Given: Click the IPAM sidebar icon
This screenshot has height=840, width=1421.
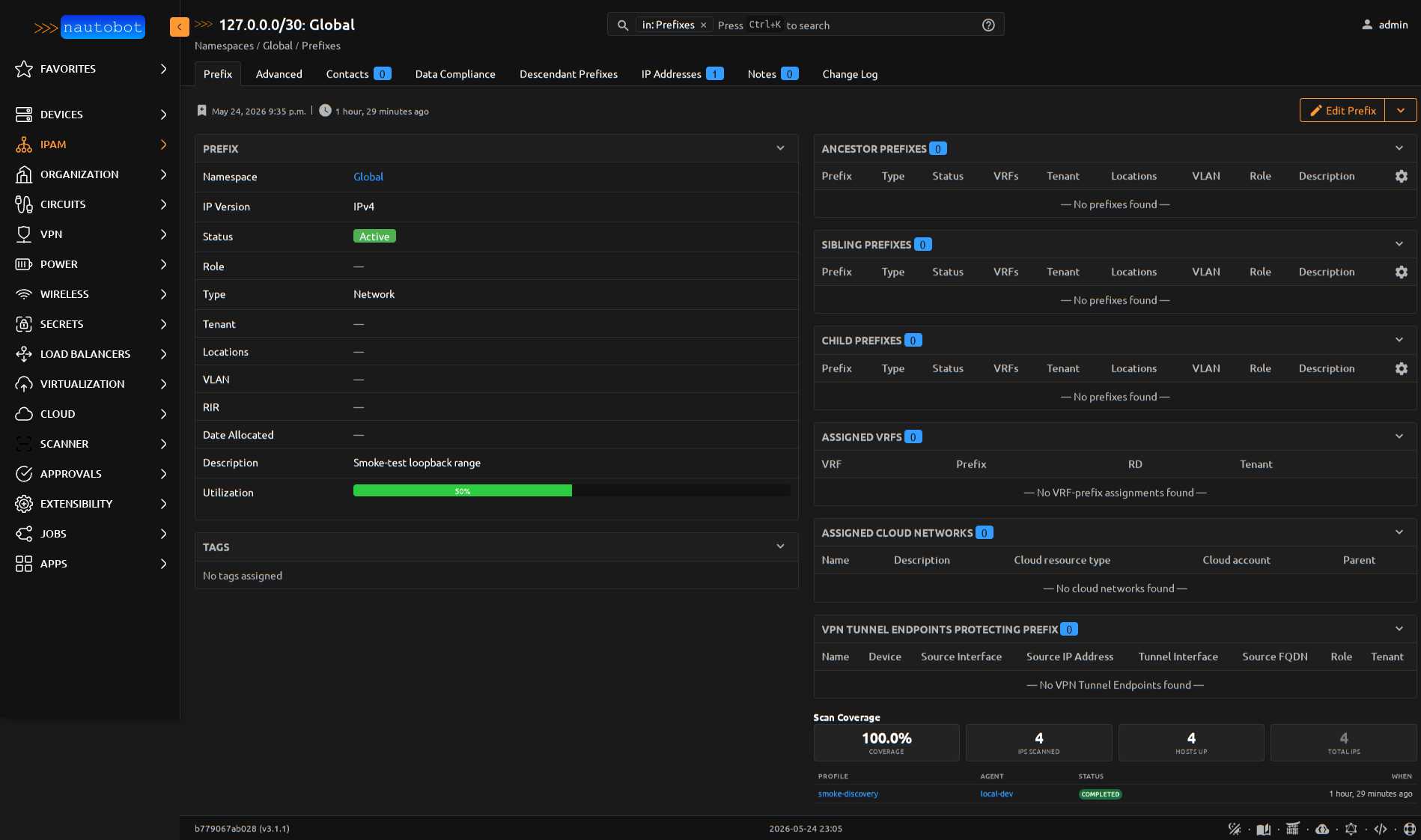Looking at the screenshot, I should click(x=24, y=144).
